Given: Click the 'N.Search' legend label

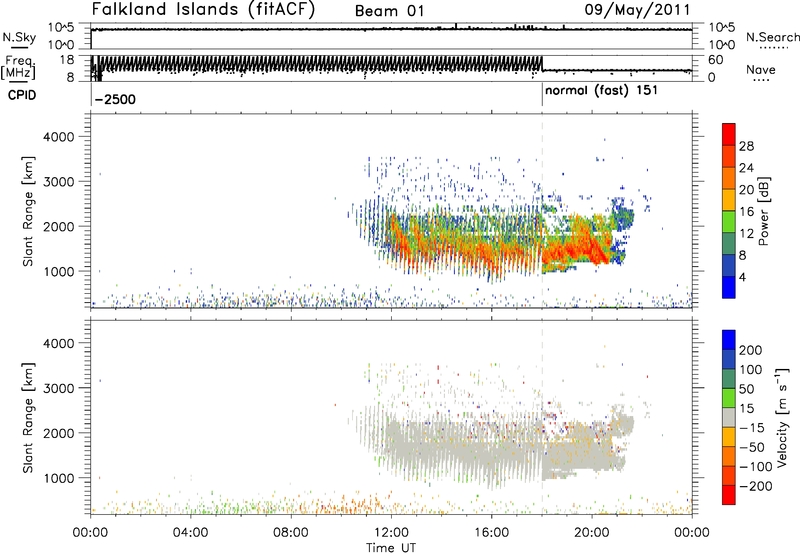Looking at the screenshot, I should point(772,37).
